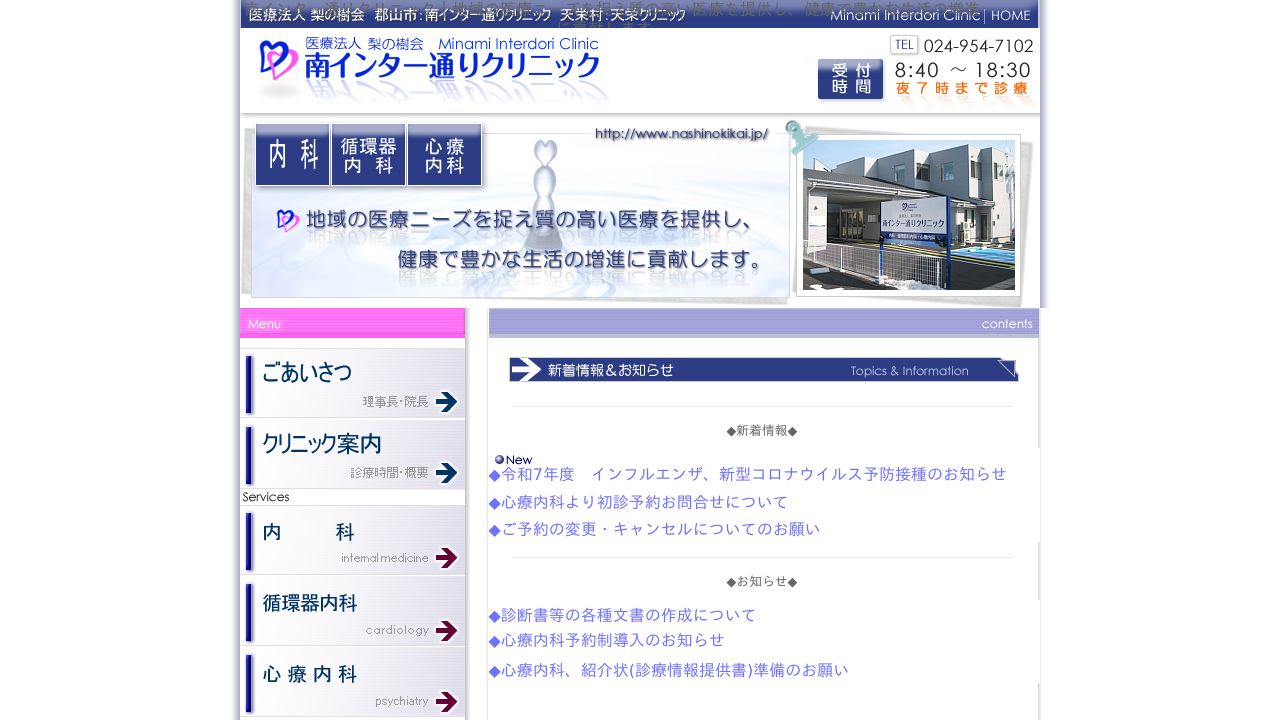
Task: Open the HOME page from top navigation
Action: (x=1010, y=15)
